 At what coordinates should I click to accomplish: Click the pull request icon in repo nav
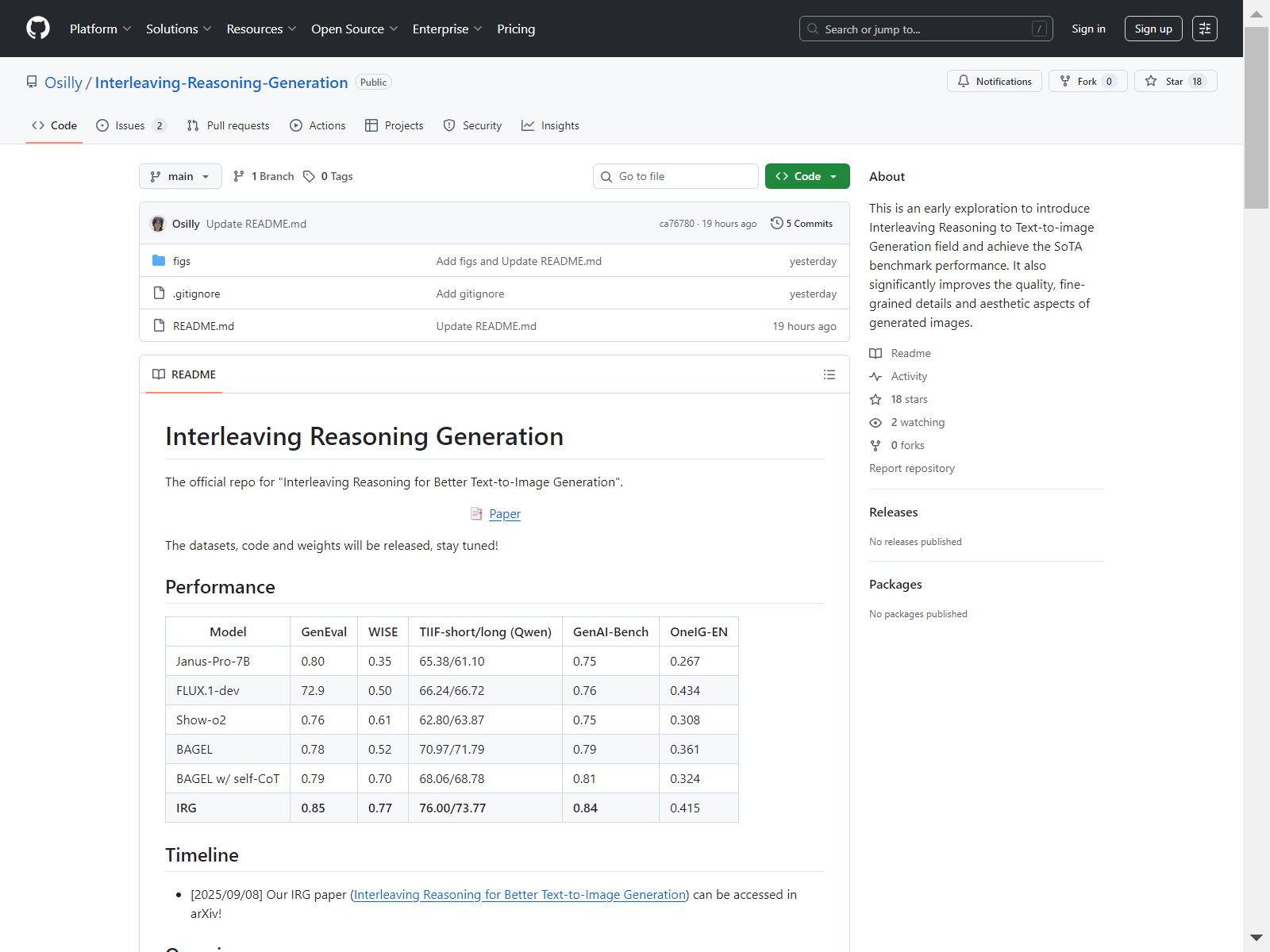193,125
